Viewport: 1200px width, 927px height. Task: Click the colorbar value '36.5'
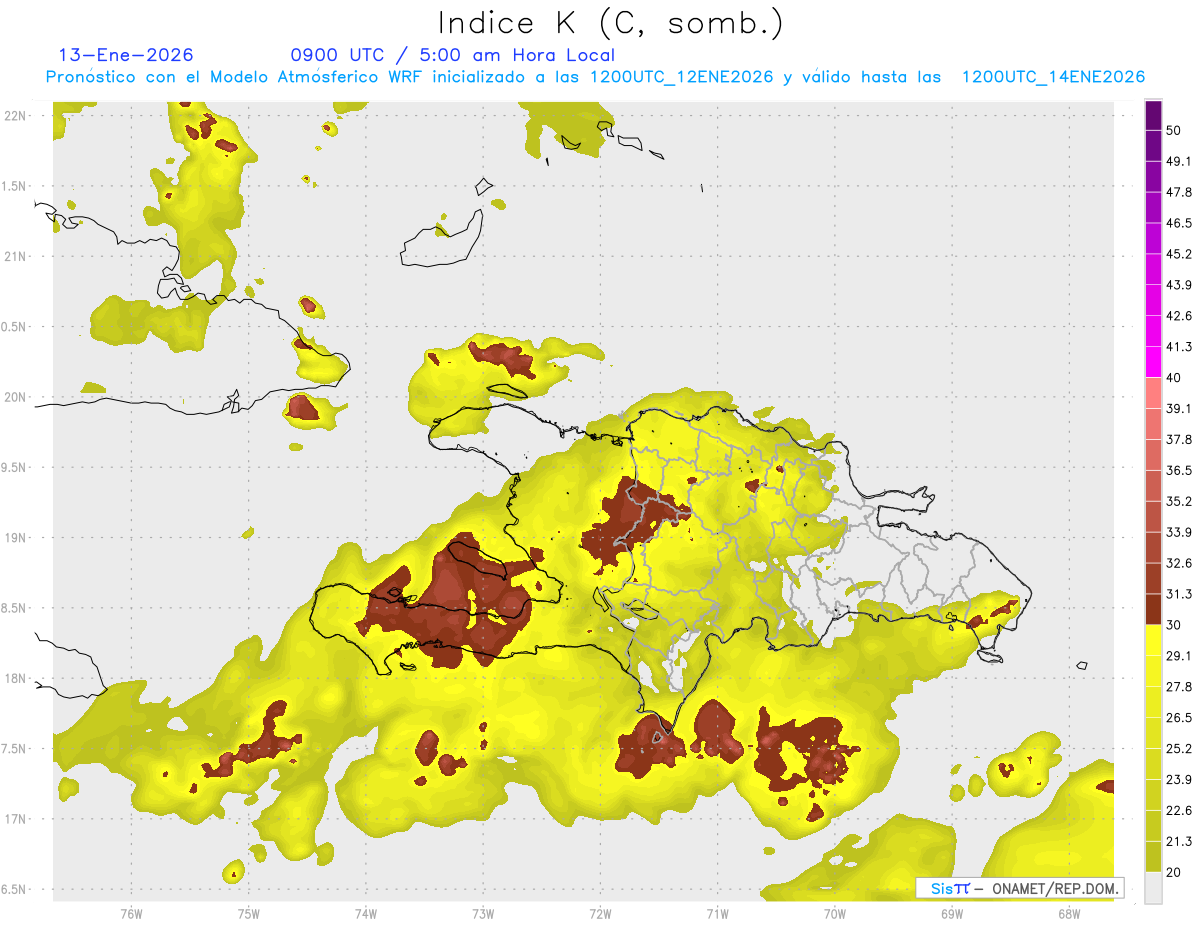tap(1179, 470)
